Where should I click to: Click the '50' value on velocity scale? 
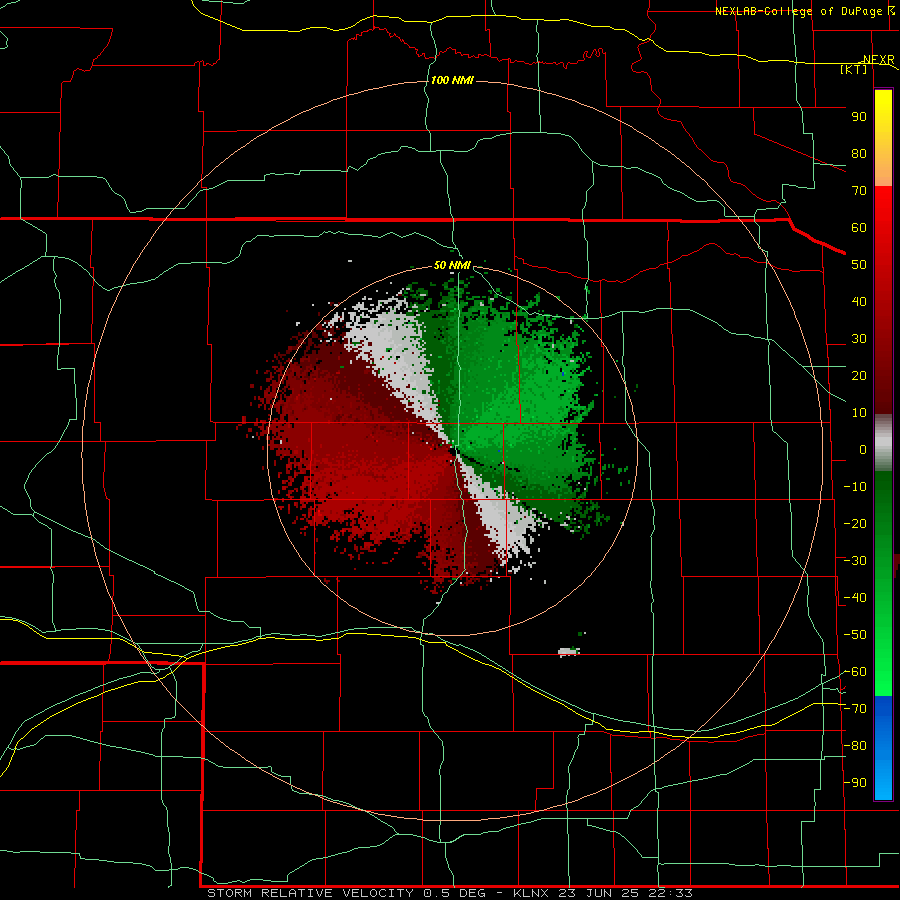859,265
